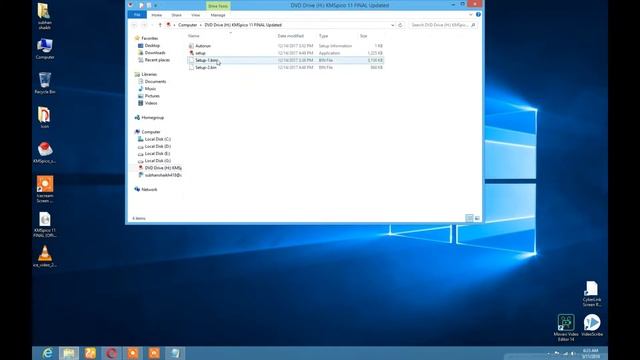
Task: Open the Computer desktop shortcut
Action: point(45,49)
